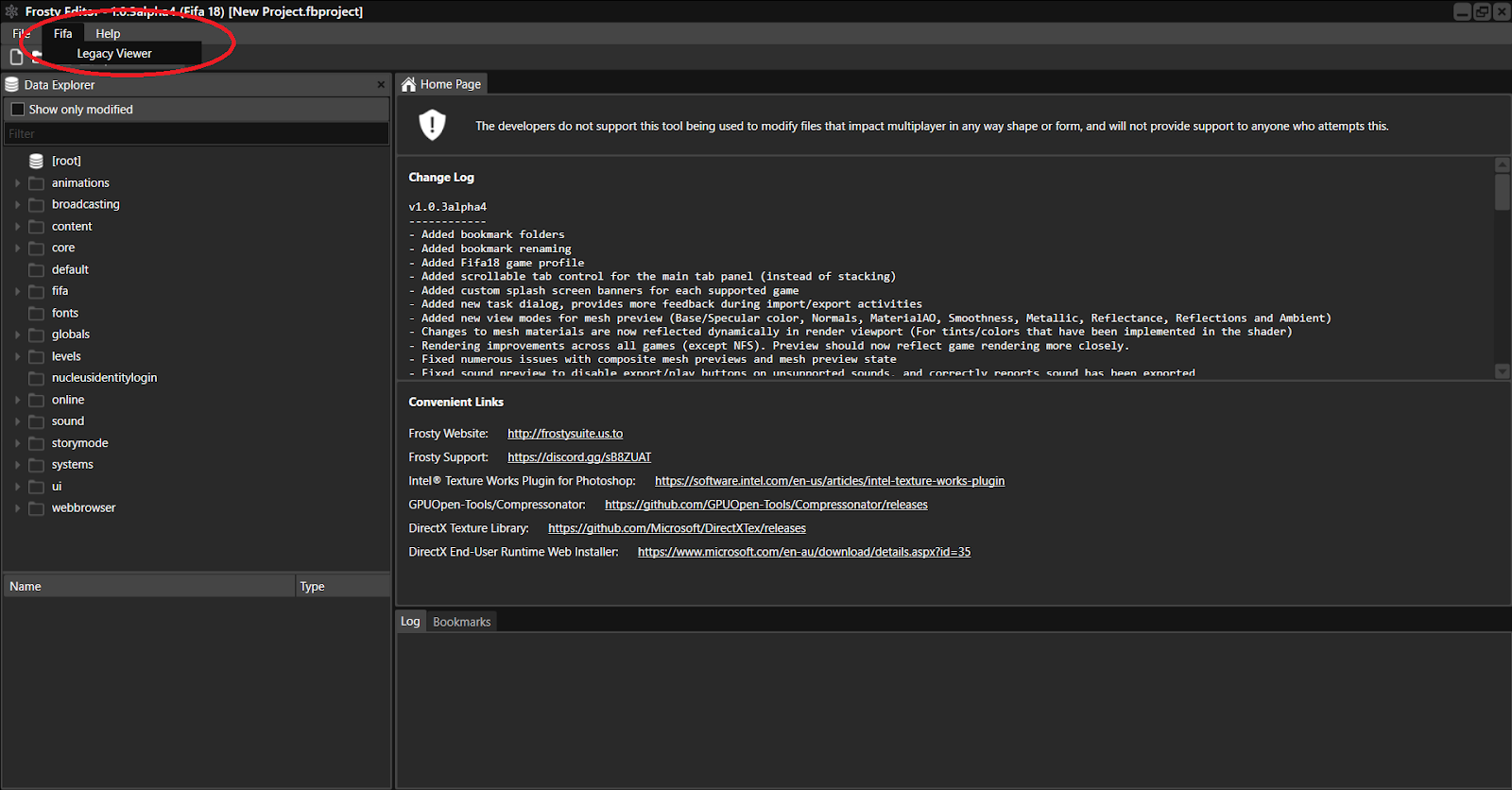Click the Frosty snowflake app icon
1512x790 pixels.
(11, 11)
